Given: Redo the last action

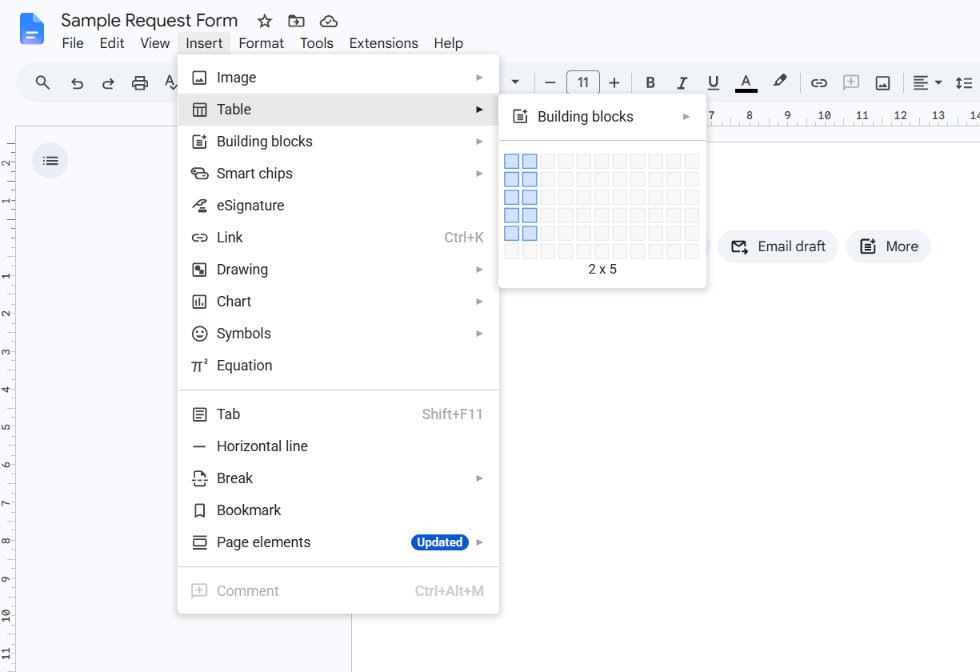Looking at the screenshot, I should click(x=108, y=83).
